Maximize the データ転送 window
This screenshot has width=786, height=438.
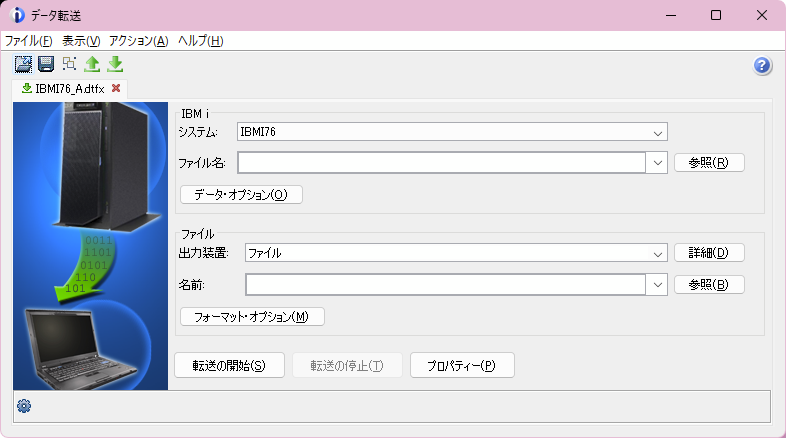point(716,15)
